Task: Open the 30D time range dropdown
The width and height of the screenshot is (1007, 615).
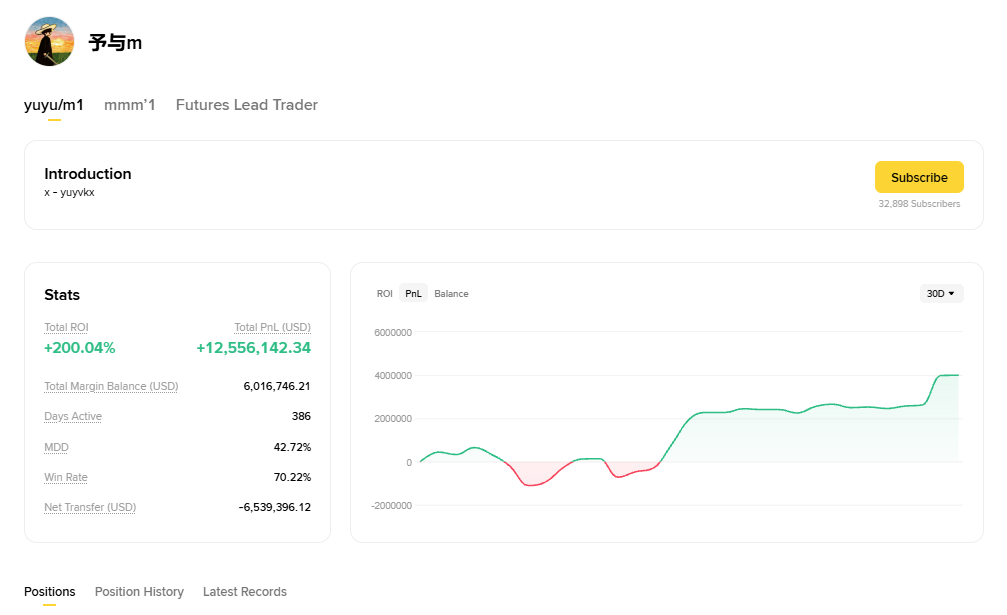Action: click(941, 293)
